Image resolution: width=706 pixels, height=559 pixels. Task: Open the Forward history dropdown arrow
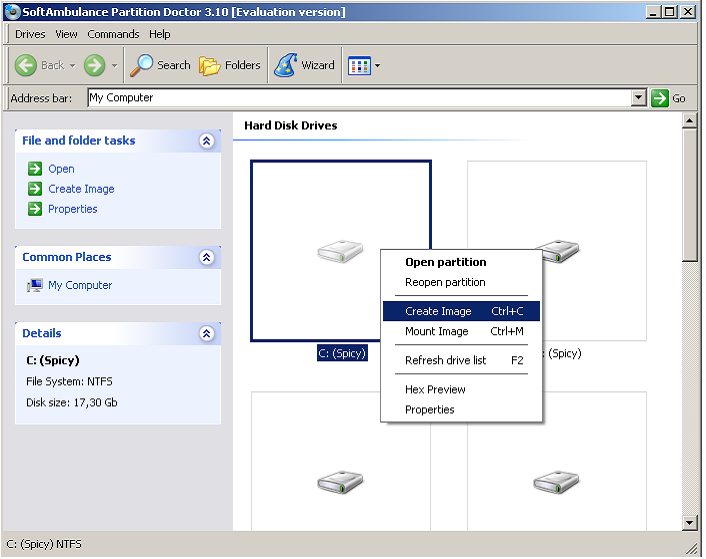[114, 66]
